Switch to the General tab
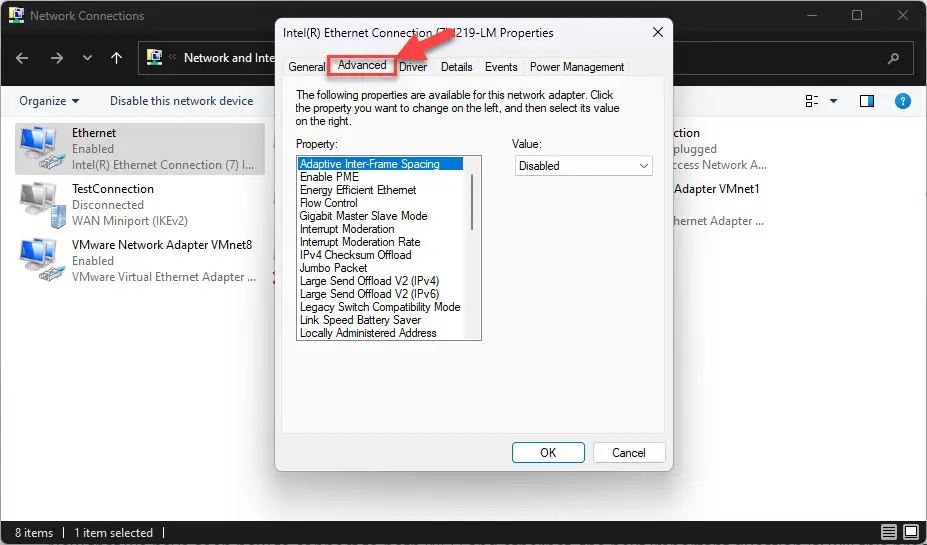The height and width of the screenshot is (545, 927). coord(306,67)
